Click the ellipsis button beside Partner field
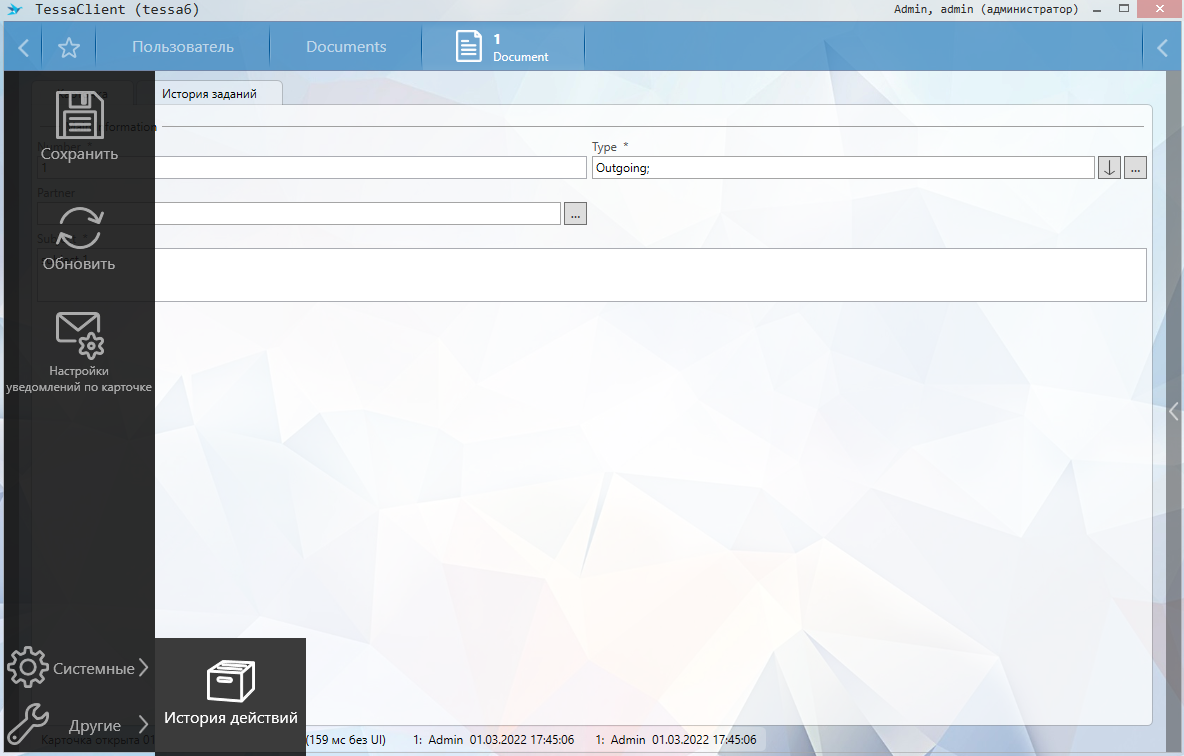 tap(575, 214)
